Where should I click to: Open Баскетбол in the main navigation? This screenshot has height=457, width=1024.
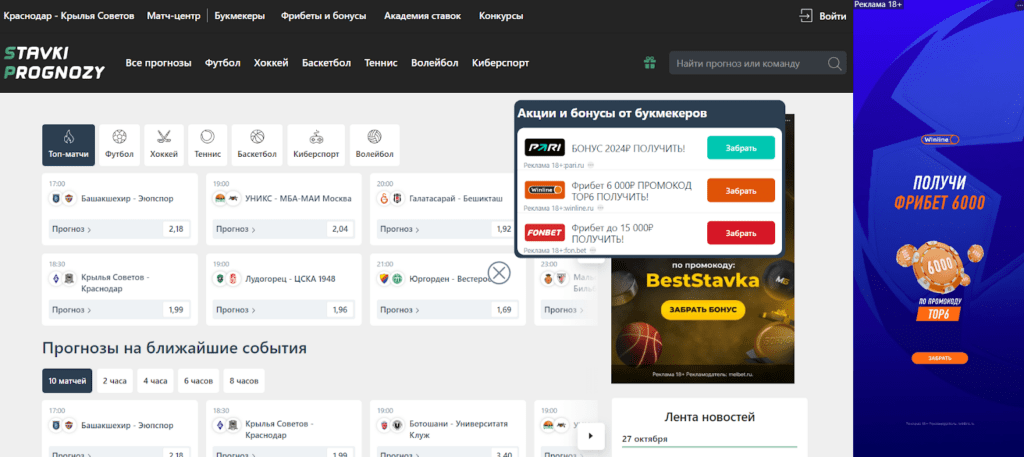tap(327, 63)
